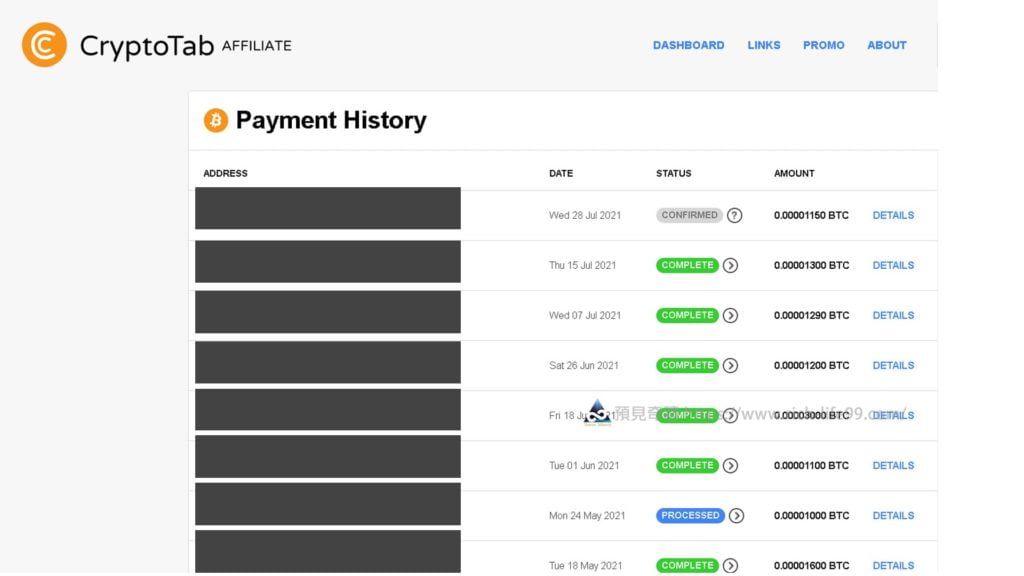Viewport: 1024px width, 576px height.
Task: Click the ADDRESS column header
Action: pyautogui.click(x=225, y=174)
